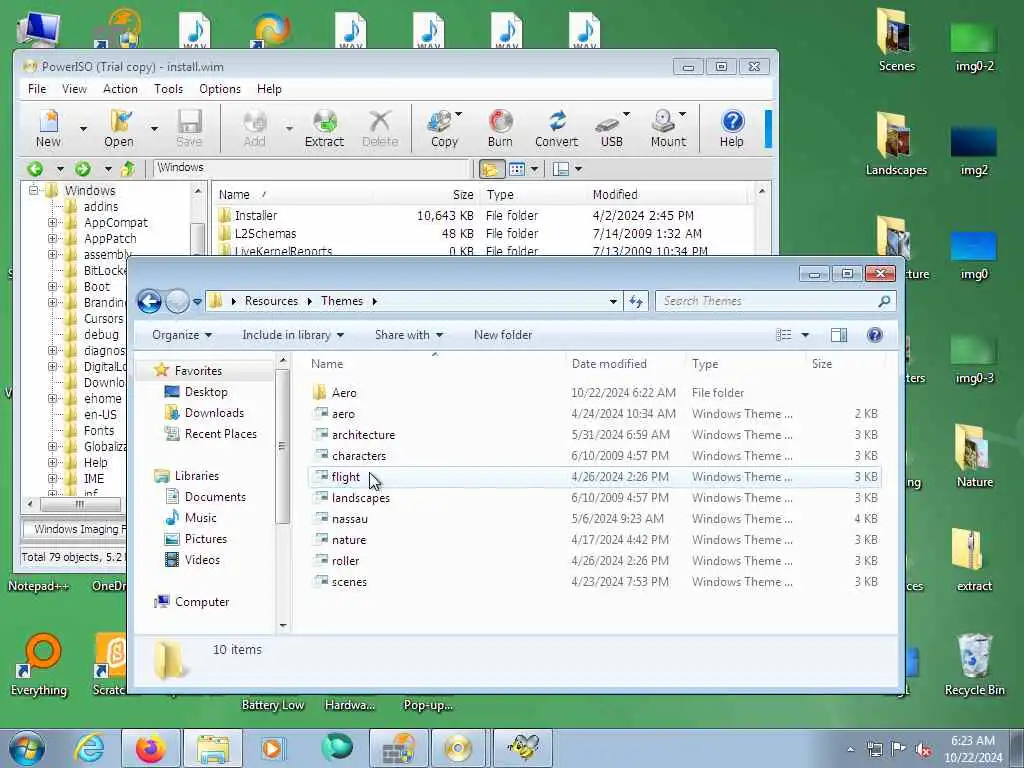Collapse the Windows root tree node
Screen dimensions: 1024x768
(33, 190)
